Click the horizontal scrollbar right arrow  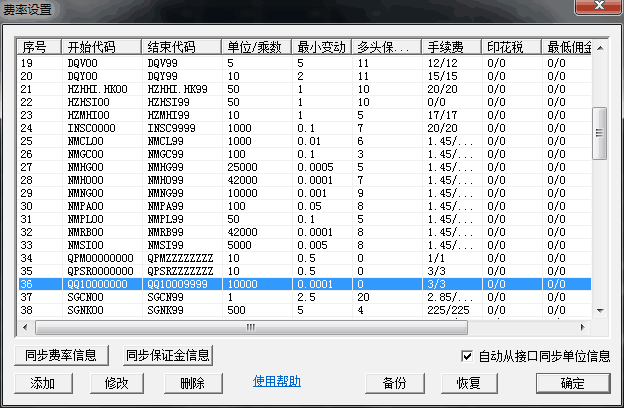tap(583, 327)
